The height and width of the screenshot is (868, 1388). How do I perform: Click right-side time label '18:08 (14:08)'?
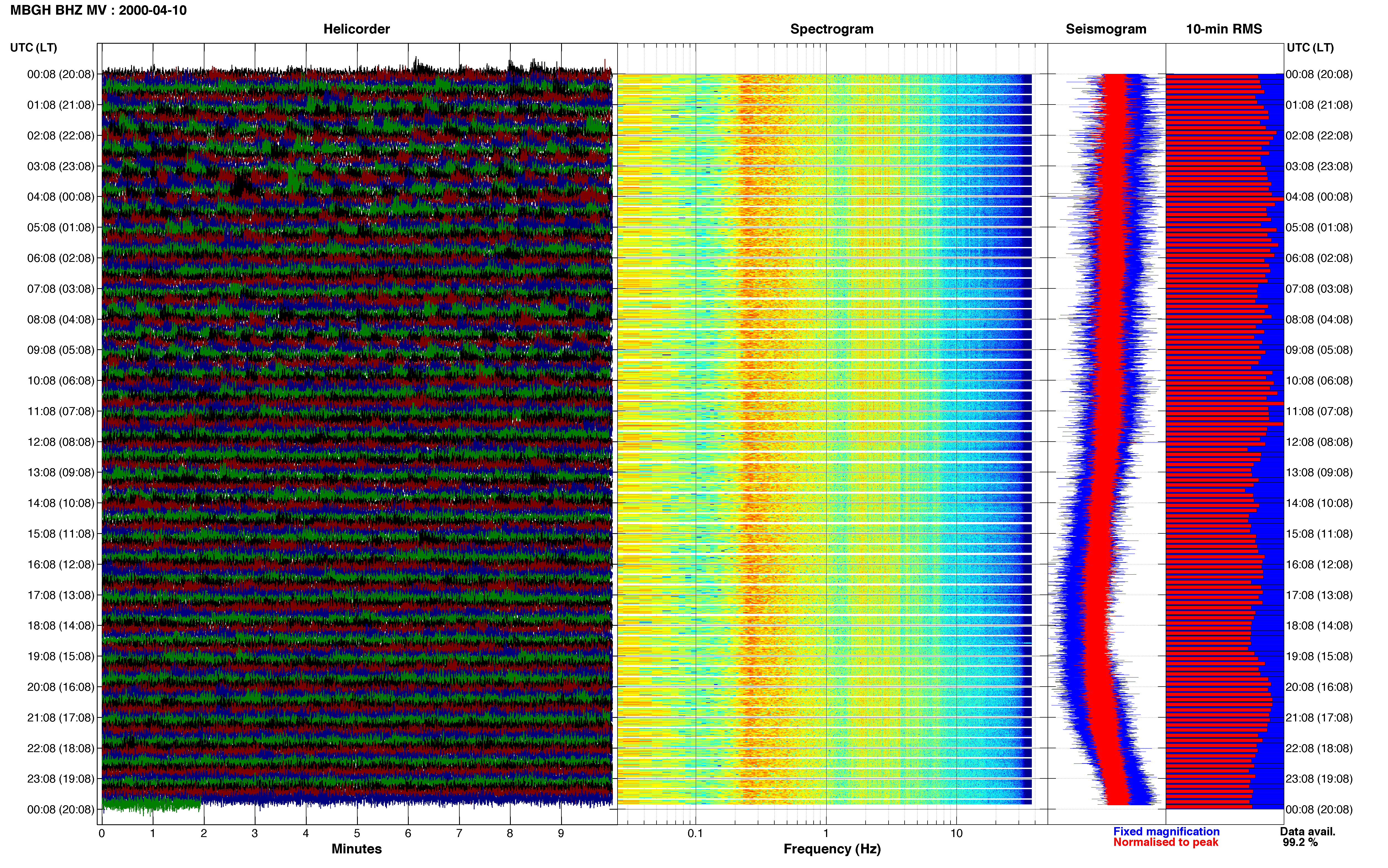pyautogui.click(x=1319, y=626)
